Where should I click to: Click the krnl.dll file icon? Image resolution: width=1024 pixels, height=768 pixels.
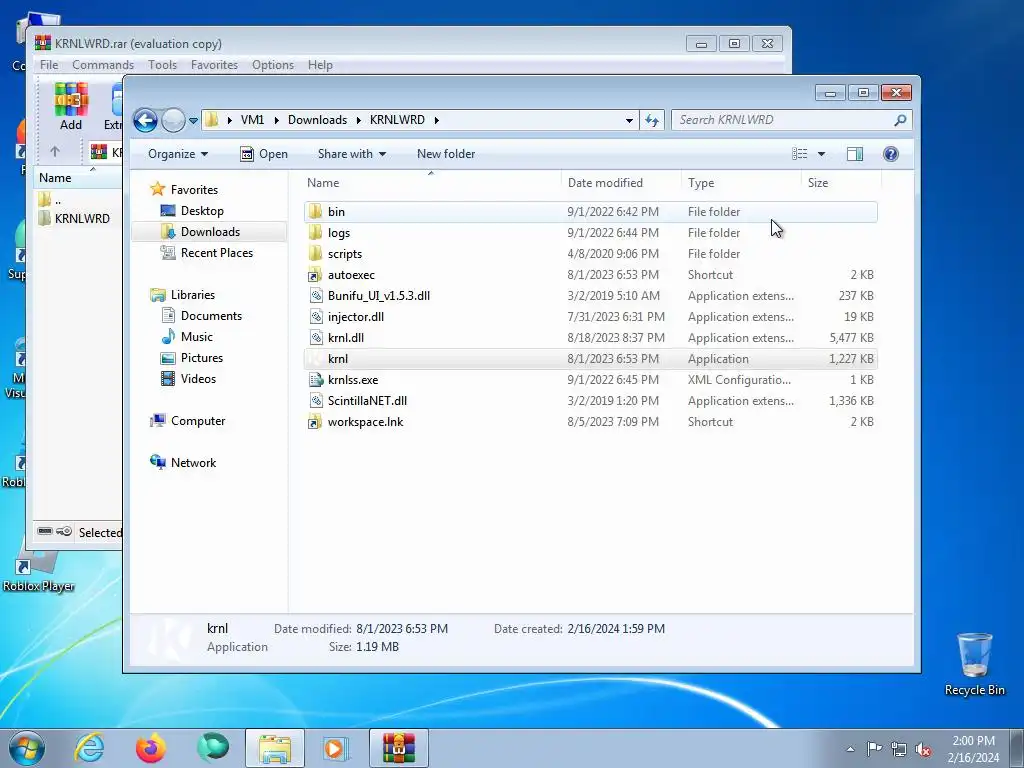[315, 338]
